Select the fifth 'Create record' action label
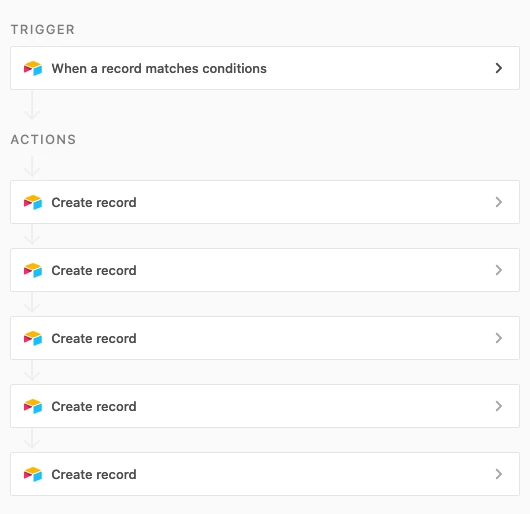This screenshot has height=514, width=530. click(94, 474)
